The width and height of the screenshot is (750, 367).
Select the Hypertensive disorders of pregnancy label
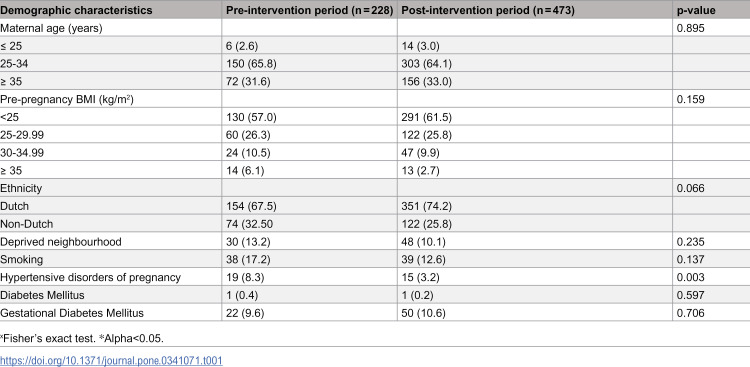pos(90,277)
